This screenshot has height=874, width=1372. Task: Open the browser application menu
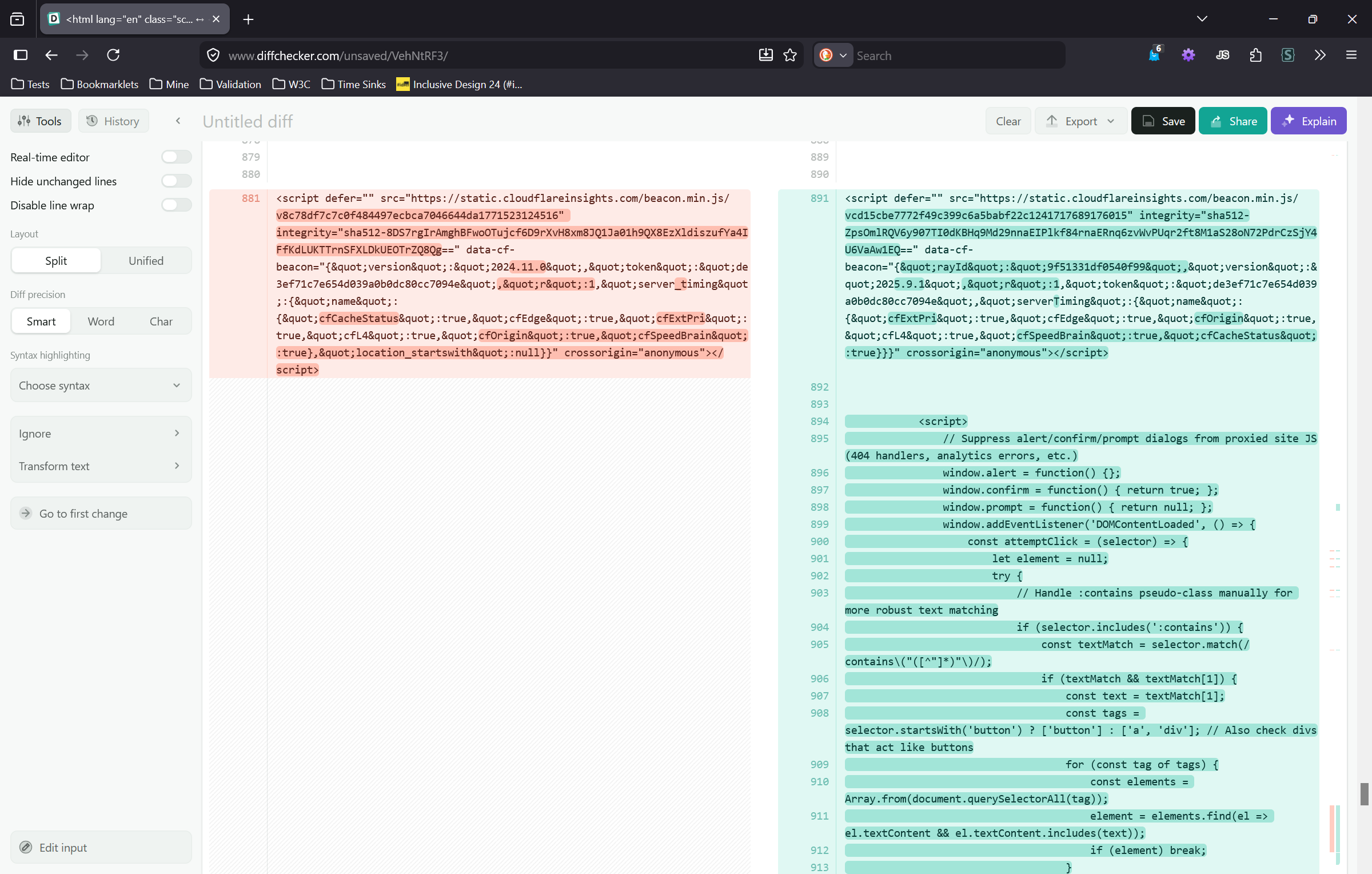(x=1351, y=55)
